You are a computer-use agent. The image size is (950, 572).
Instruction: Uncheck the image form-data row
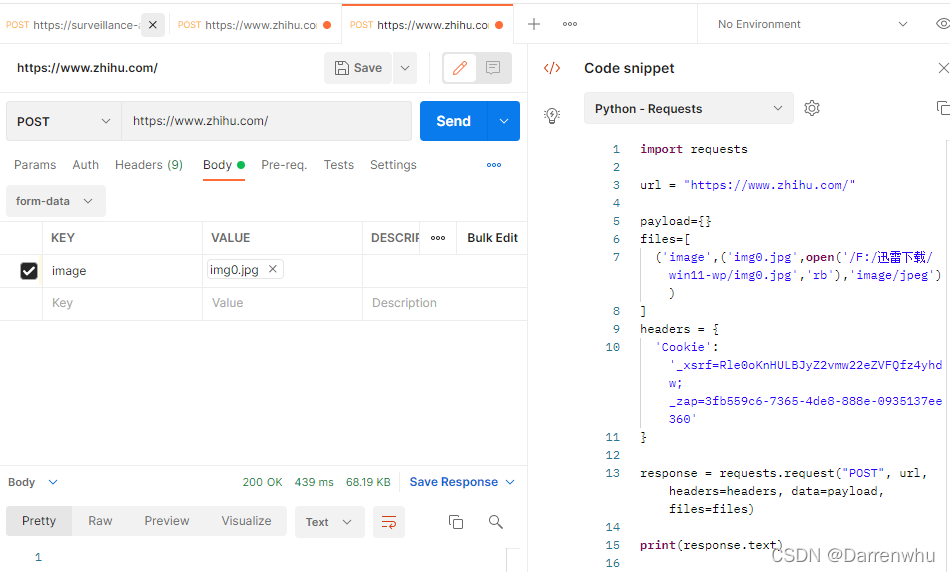click(29, 271)
